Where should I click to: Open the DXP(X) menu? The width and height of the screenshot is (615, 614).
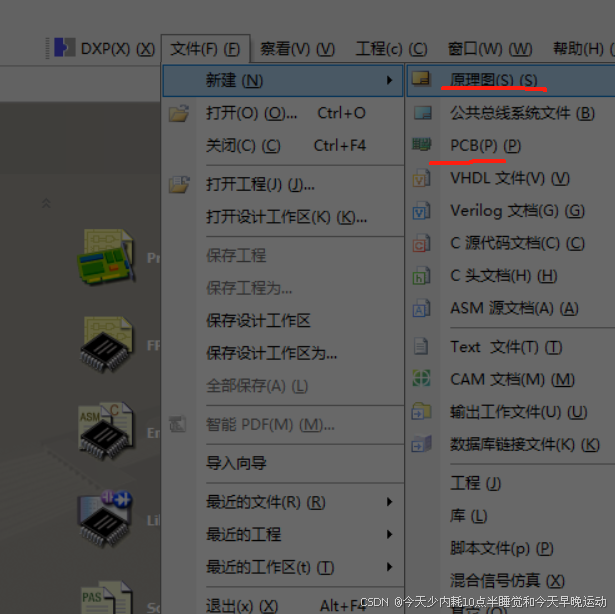click(x=118, y=49)
